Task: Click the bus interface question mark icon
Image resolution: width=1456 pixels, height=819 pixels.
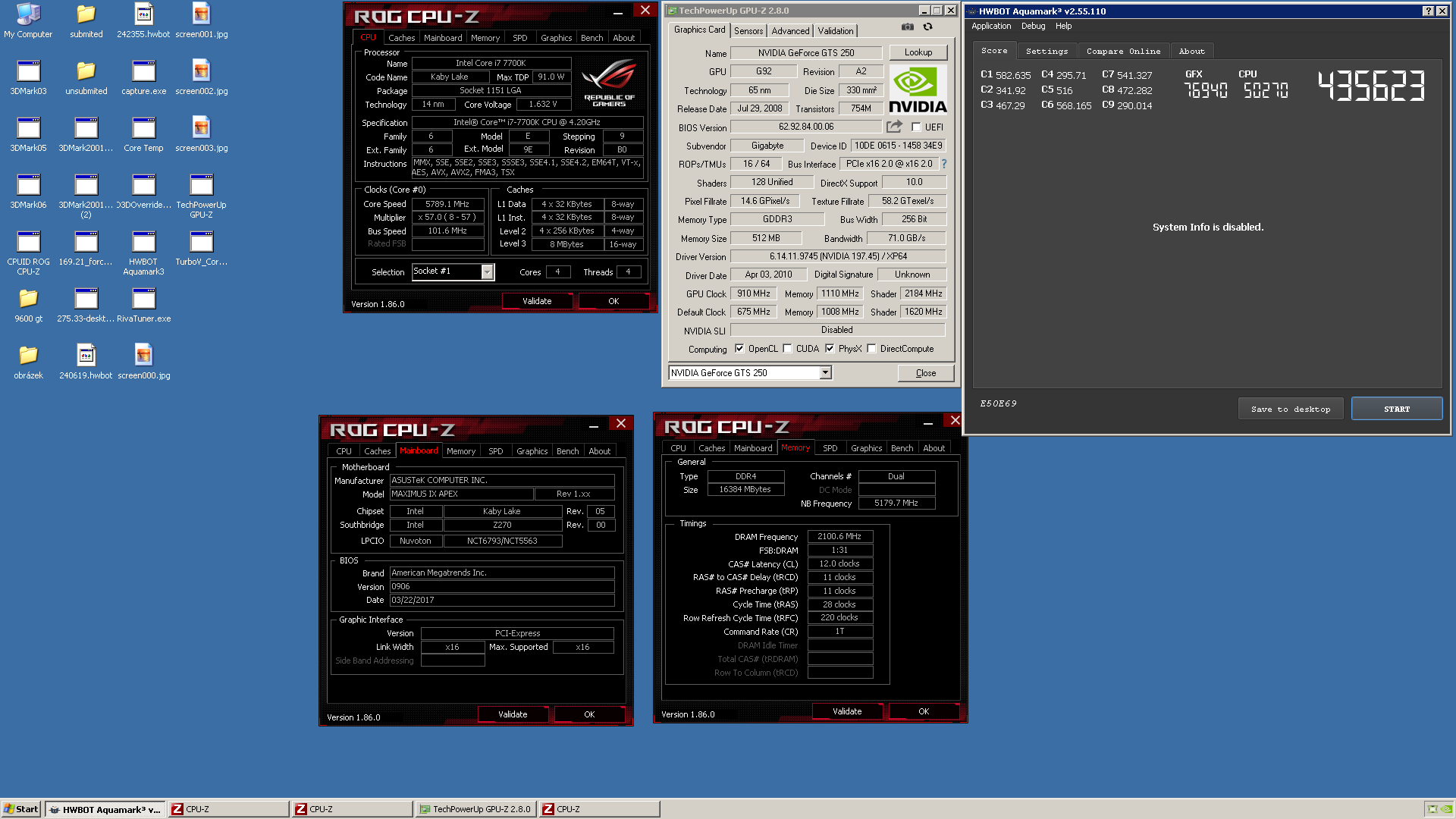Action: click(944, 164)
